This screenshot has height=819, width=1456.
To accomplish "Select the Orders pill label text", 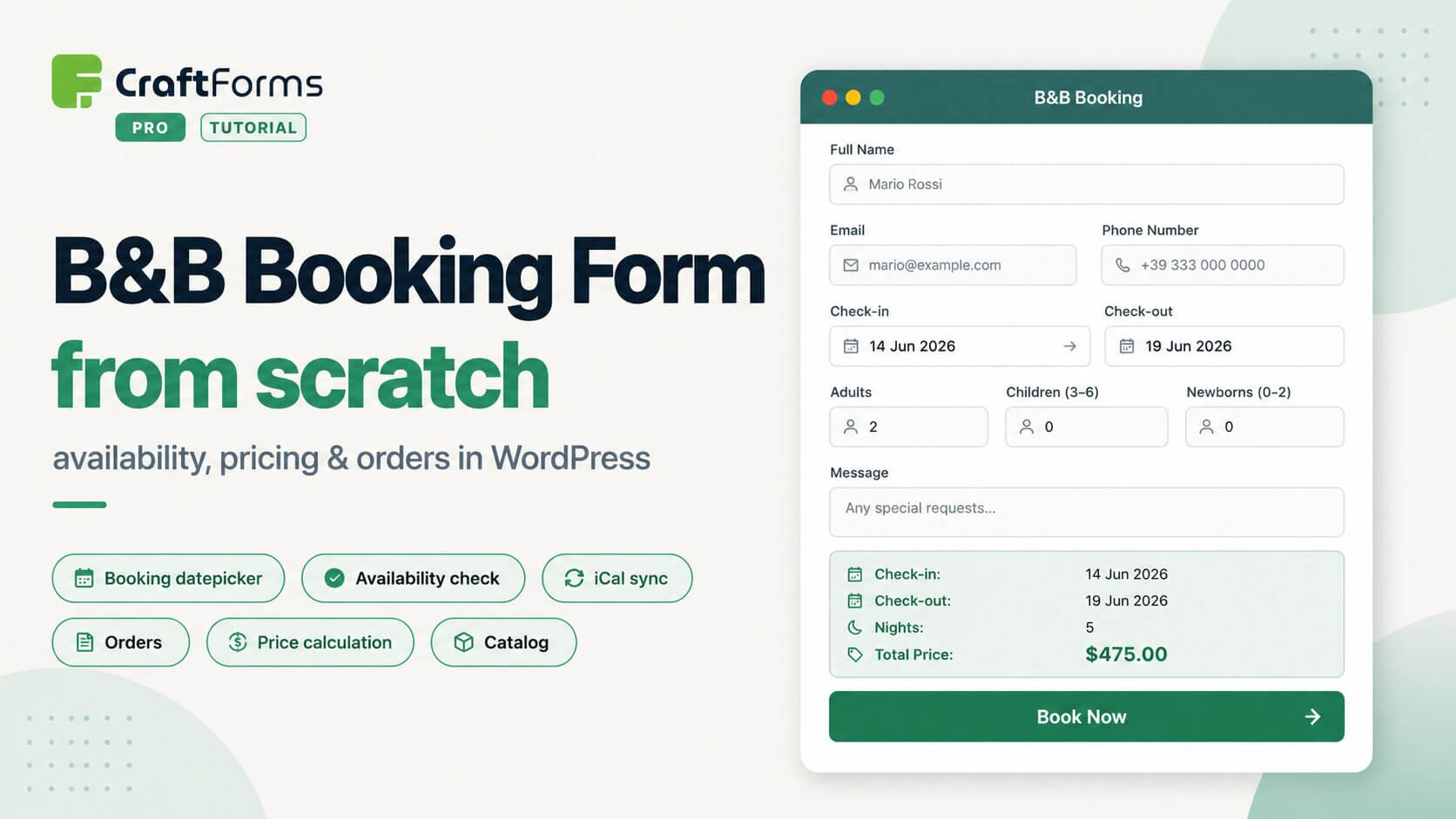I will click(133, 642).
